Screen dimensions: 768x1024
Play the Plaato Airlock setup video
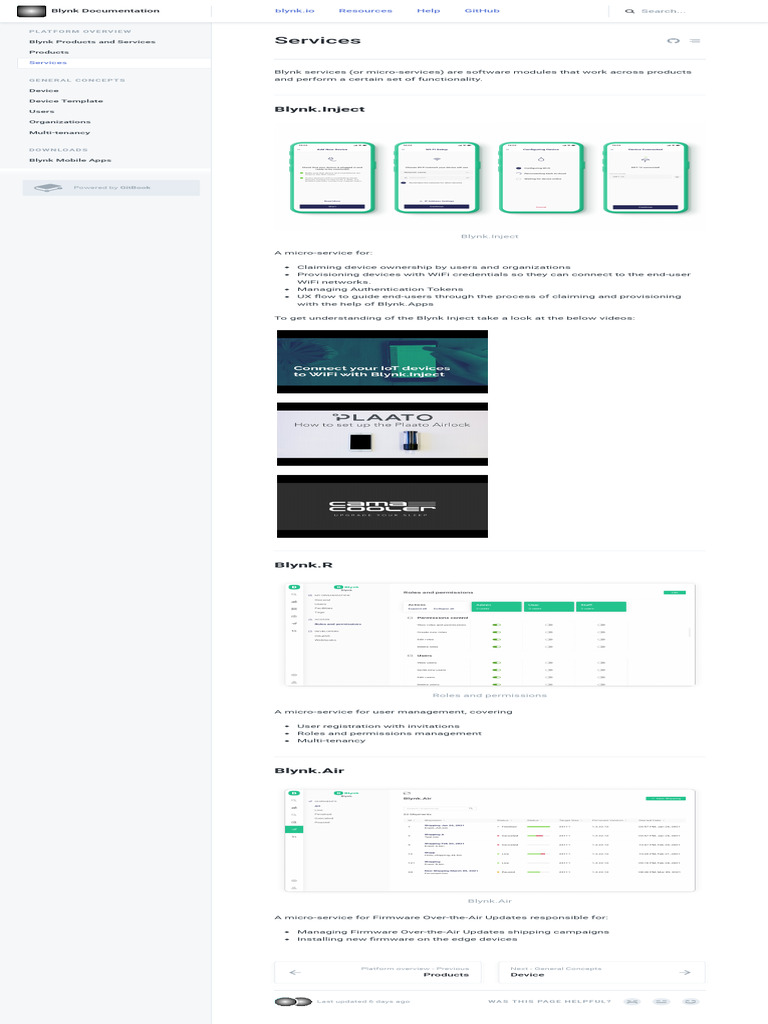[382, 434]
